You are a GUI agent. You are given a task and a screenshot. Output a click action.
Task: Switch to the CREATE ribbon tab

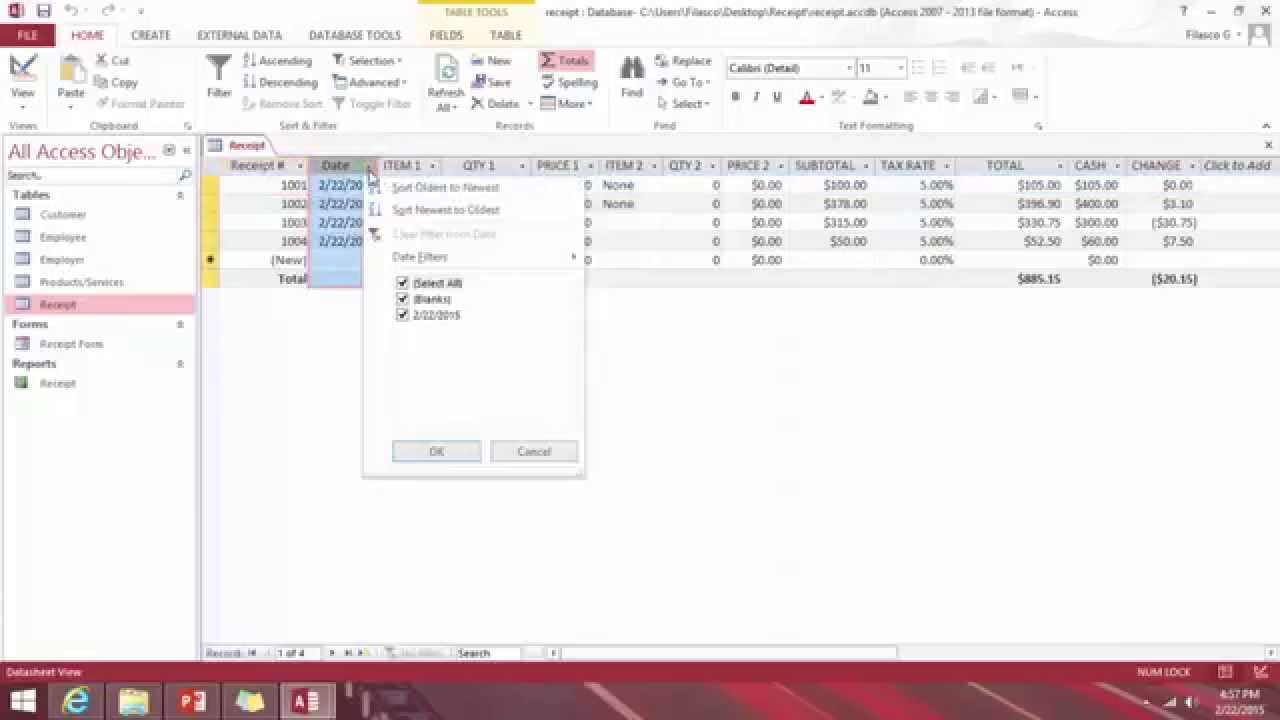point(151,35)
